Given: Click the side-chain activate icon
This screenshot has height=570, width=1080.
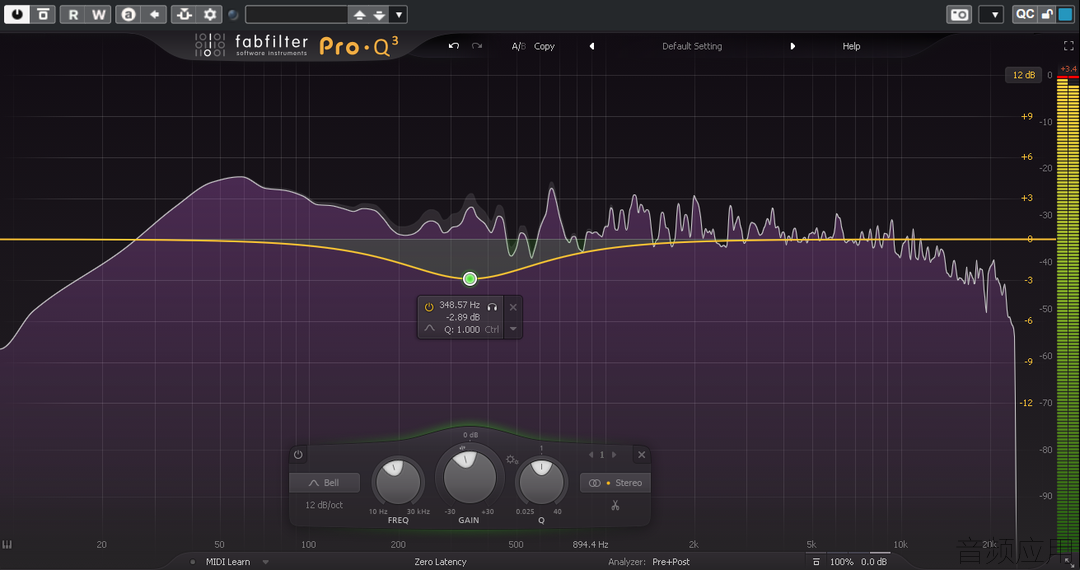Looking at the screenshot, I should click(x=184, y=14).
